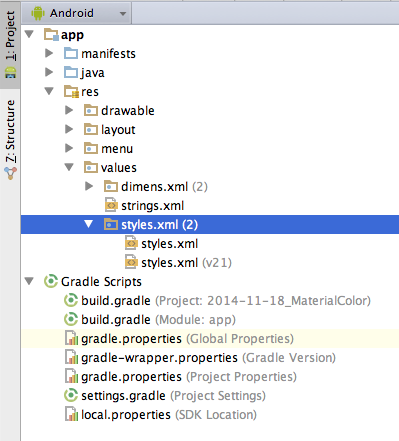This screenshot has width=399, height=441.
Task: Click the Gradle Scripts icon
Action: pyautogui.click(x=51, y=282)
